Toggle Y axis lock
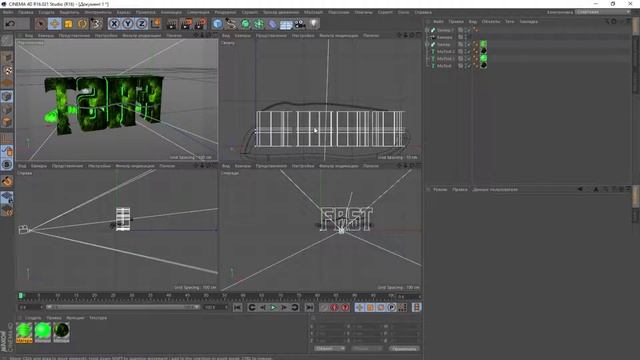Viewport: 640px width, 360px height. click(128, 24)
